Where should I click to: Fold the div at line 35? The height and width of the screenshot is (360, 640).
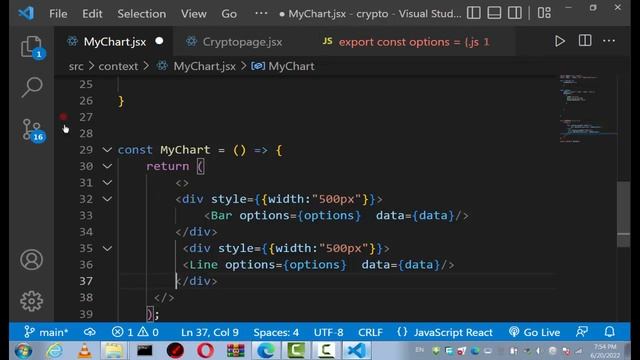tap(107, 248)
